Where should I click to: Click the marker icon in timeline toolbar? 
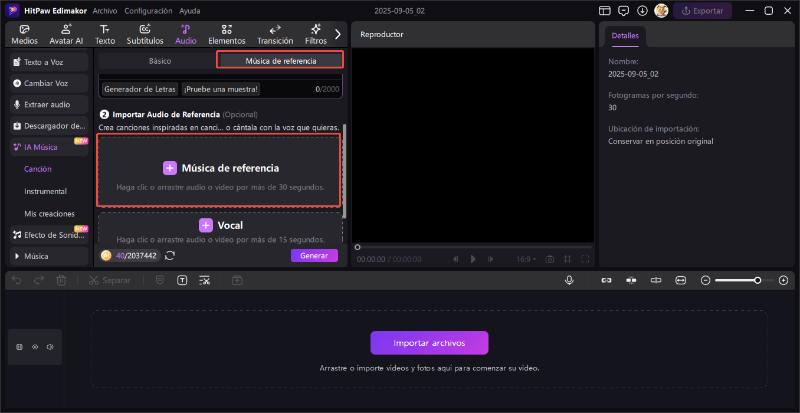click(x=160, y=280)
